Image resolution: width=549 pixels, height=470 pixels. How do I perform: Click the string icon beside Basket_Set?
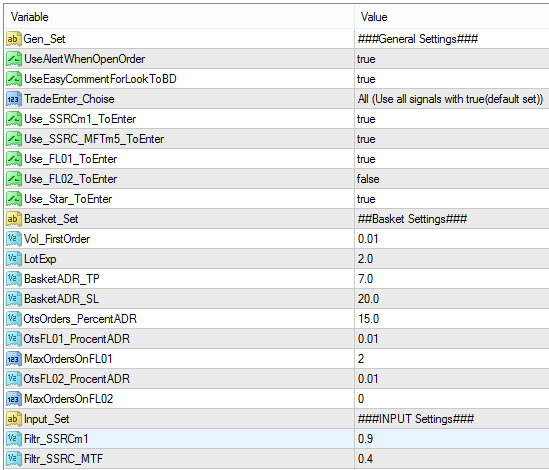[x=14, y=219]
